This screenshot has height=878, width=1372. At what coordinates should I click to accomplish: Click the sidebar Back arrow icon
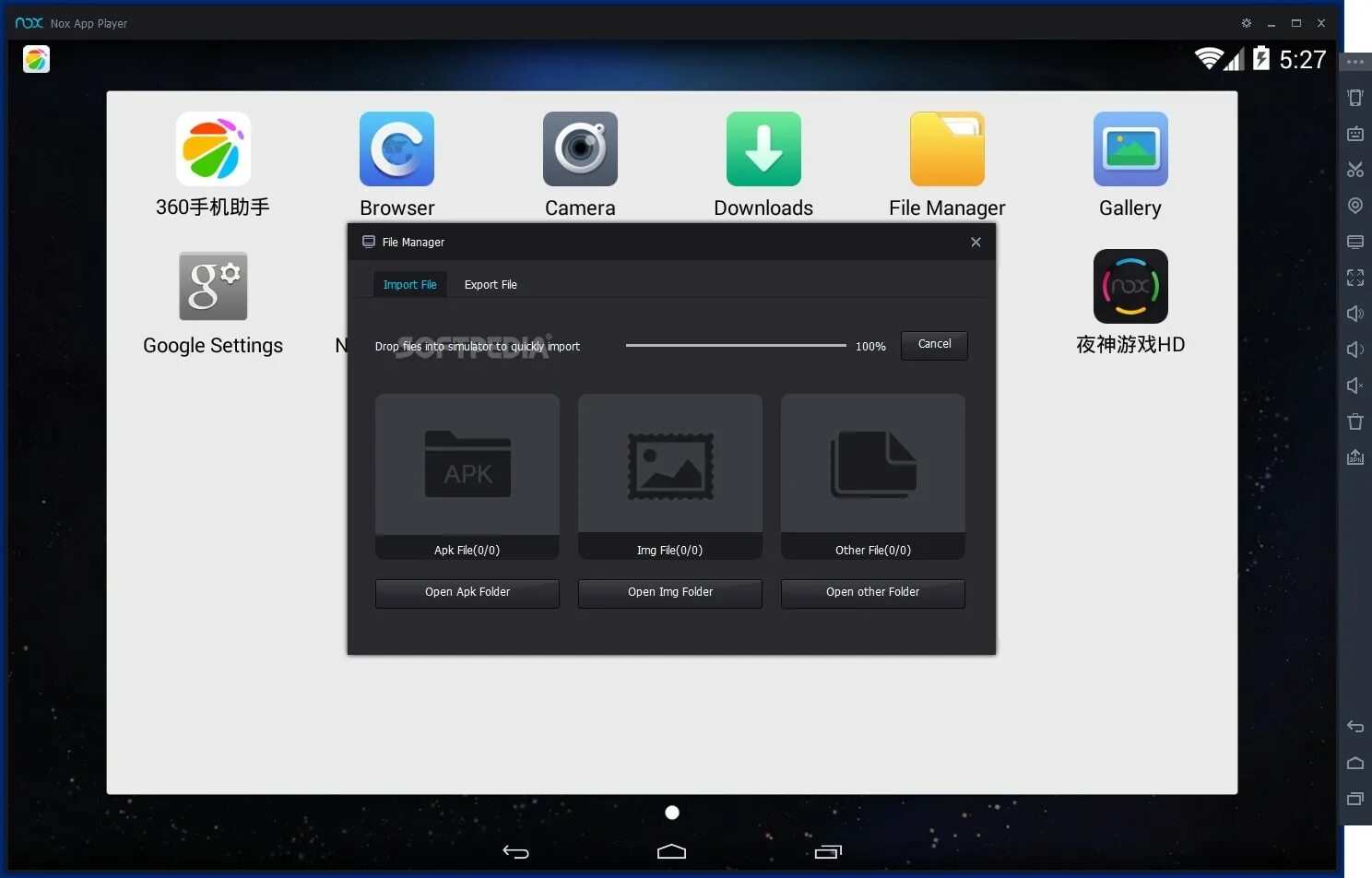(1355, 727)
